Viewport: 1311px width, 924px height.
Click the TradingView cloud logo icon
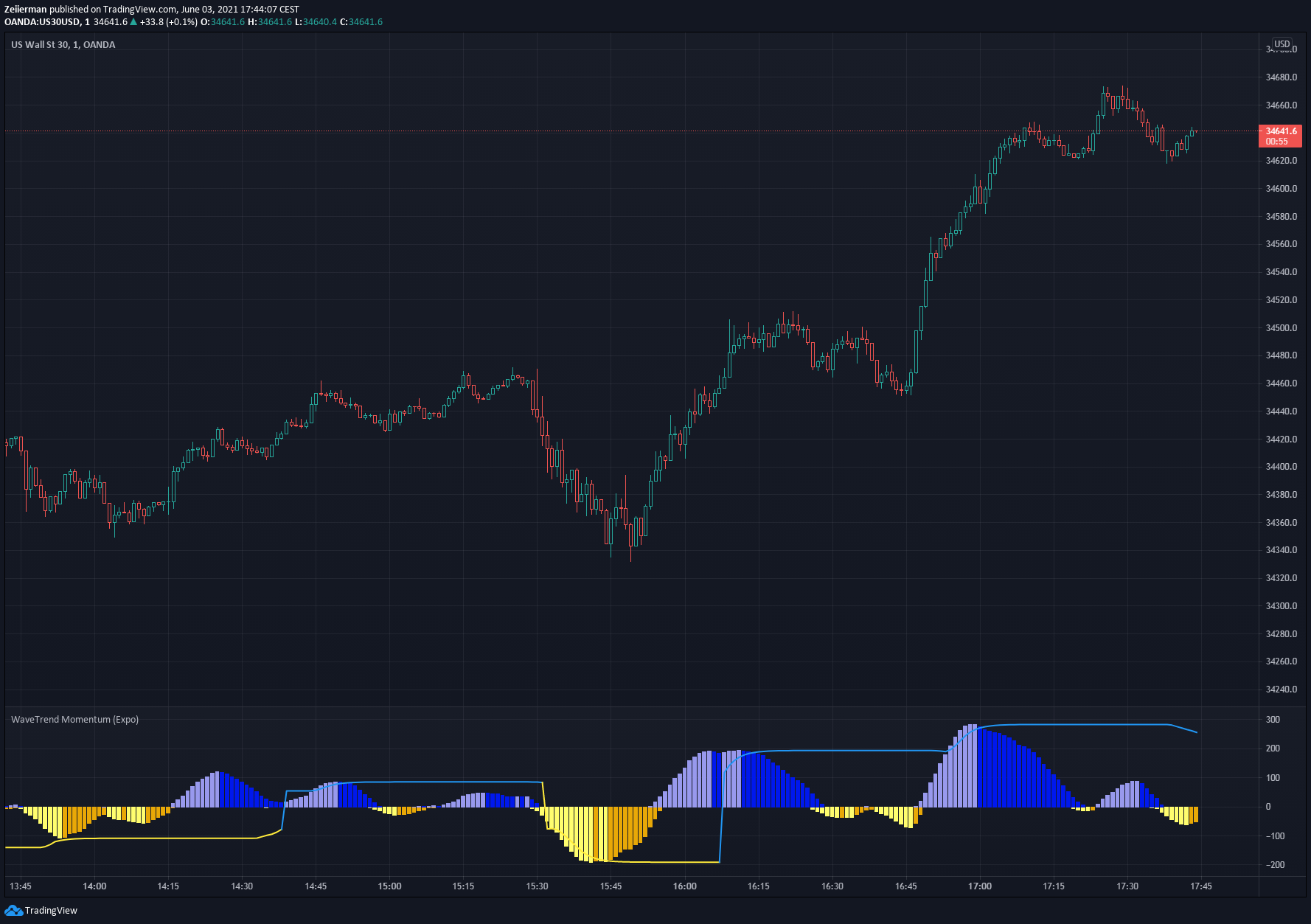(x=13, y=911)
